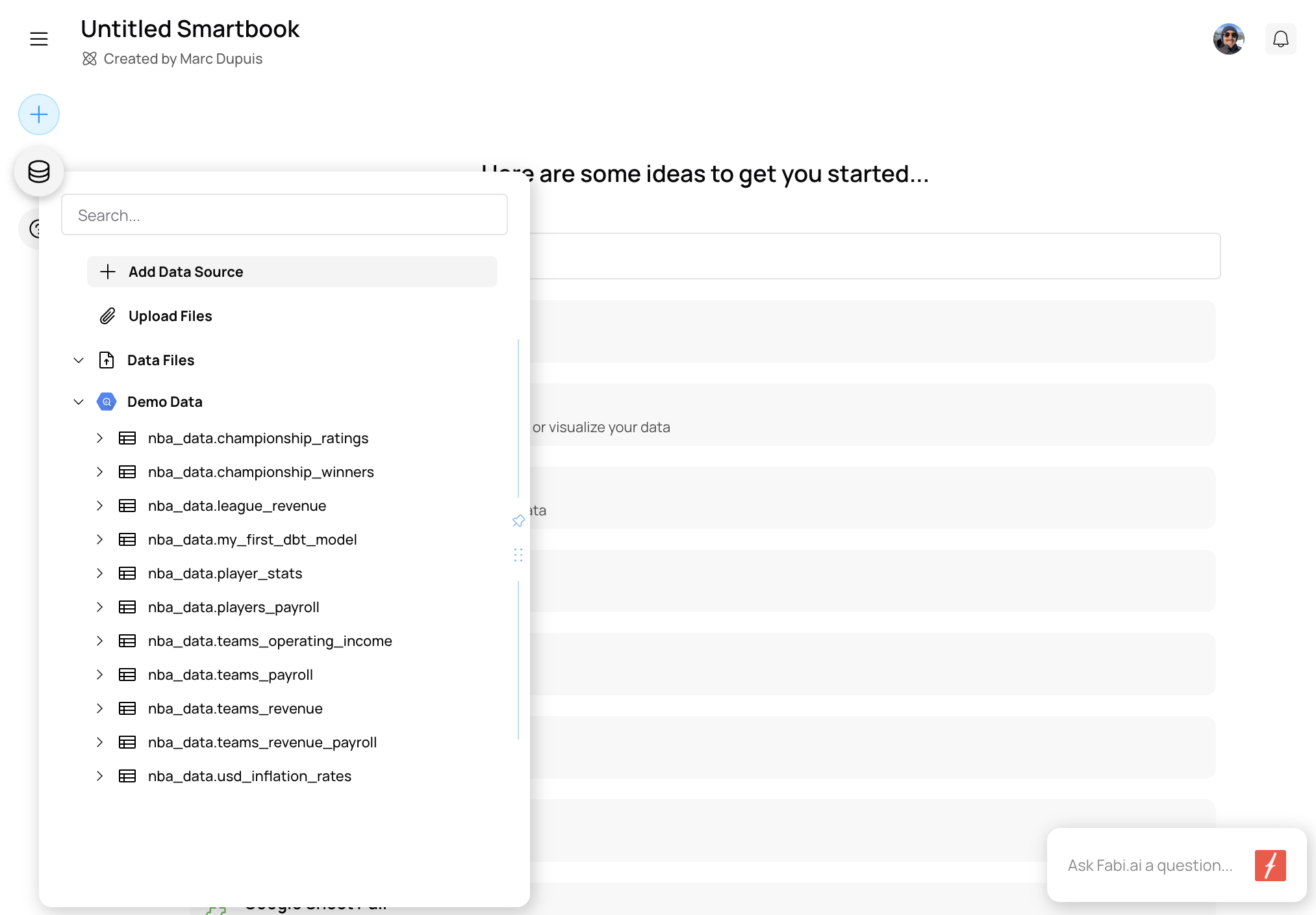Select the nba_data.league_revenue table
This screenshot has width=1316, height=915.
click(x=237, y=506)
